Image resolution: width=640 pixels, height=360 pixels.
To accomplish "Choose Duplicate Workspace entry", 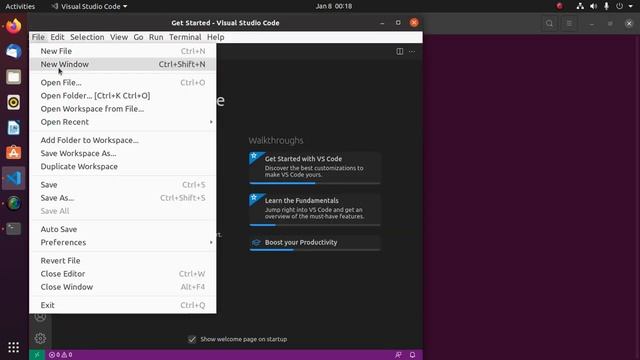I will pyautogui.click(x=122, y=166).
